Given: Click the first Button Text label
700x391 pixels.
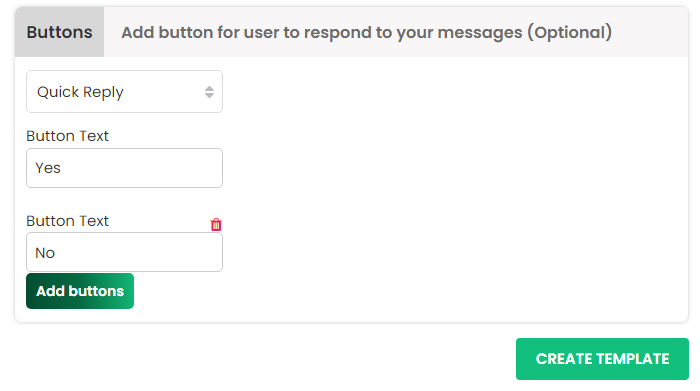Looking at the screenshot, I should tap(67, 136).
